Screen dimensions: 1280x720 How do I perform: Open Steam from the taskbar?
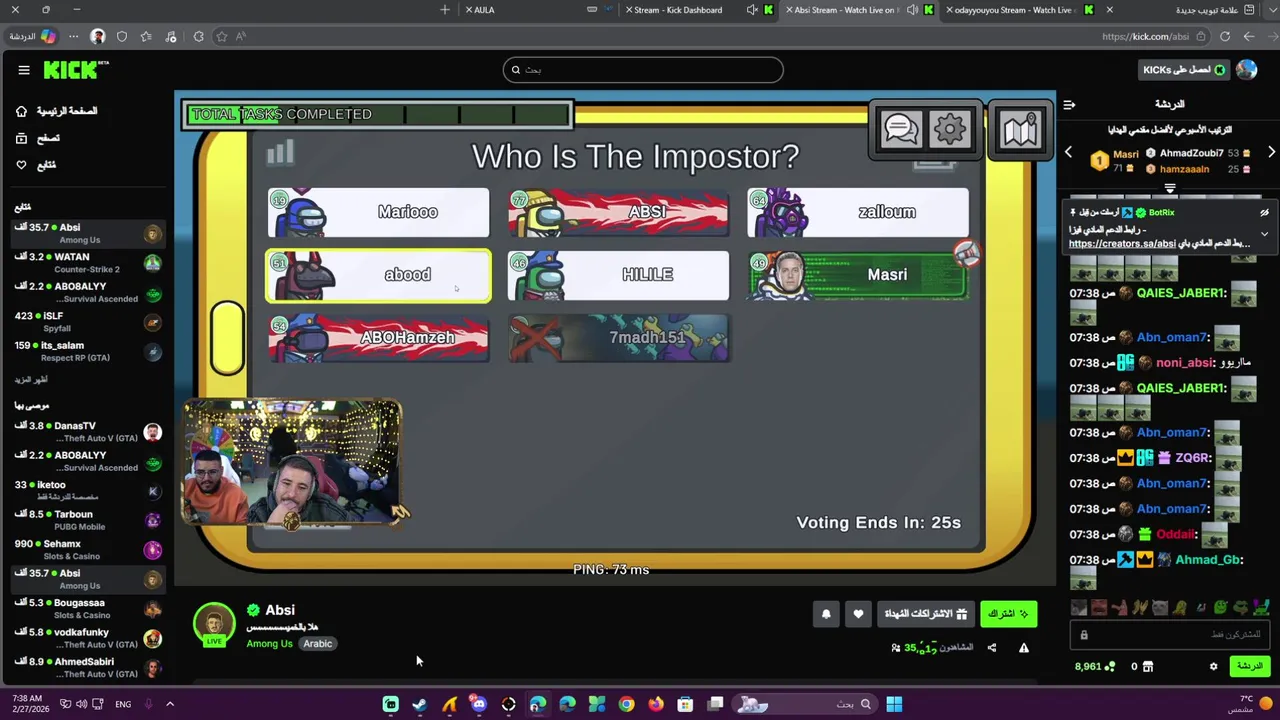coord(420,704)
